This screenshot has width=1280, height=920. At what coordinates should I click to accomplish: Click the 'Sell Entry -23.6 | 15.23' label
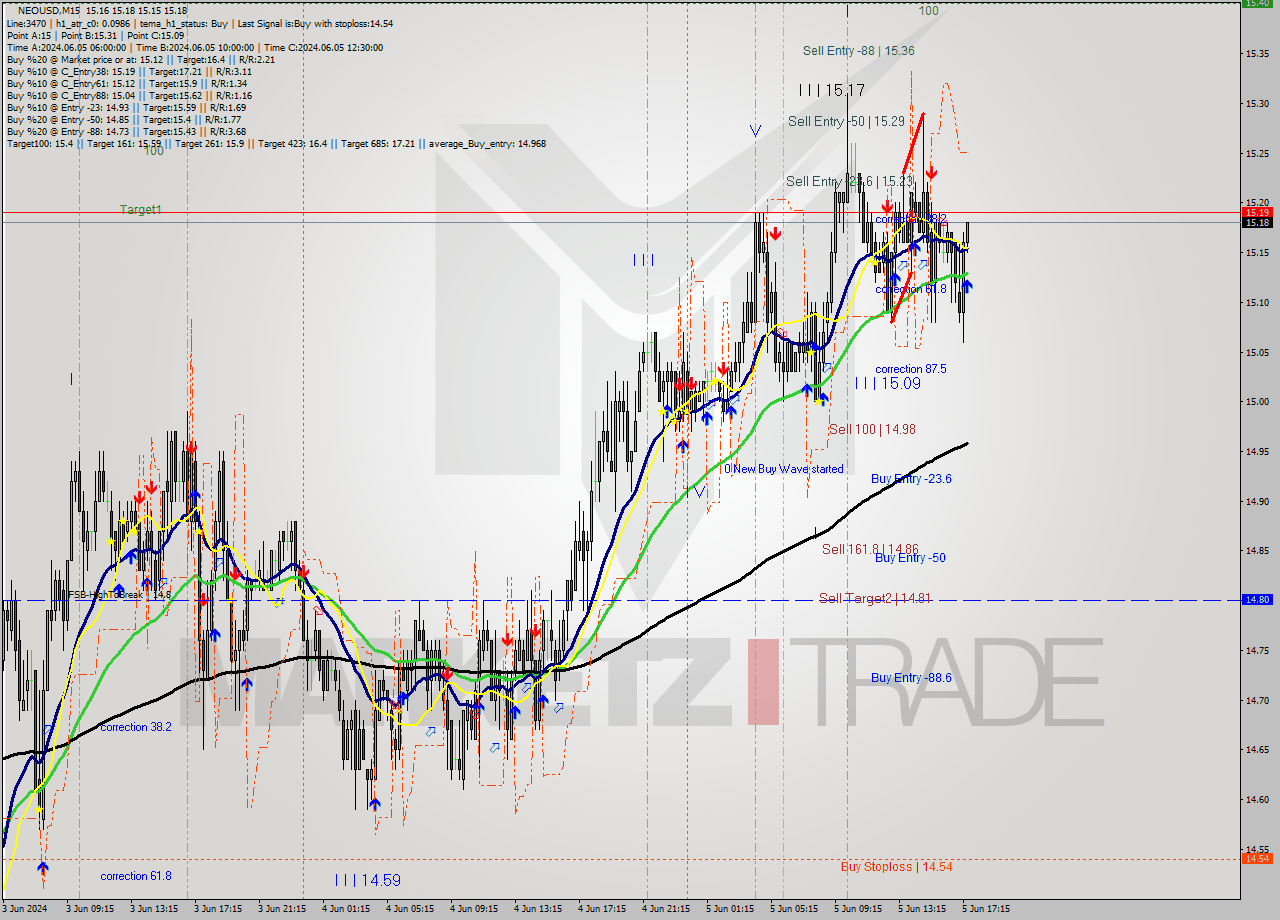[x=849, y=181]
